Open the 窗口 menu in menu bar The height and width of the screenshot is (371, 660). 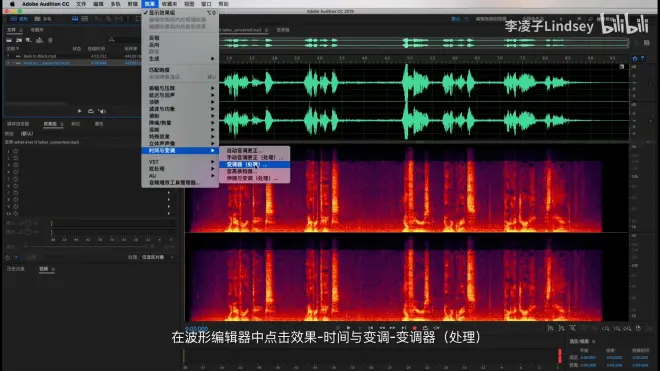[206, 4]
